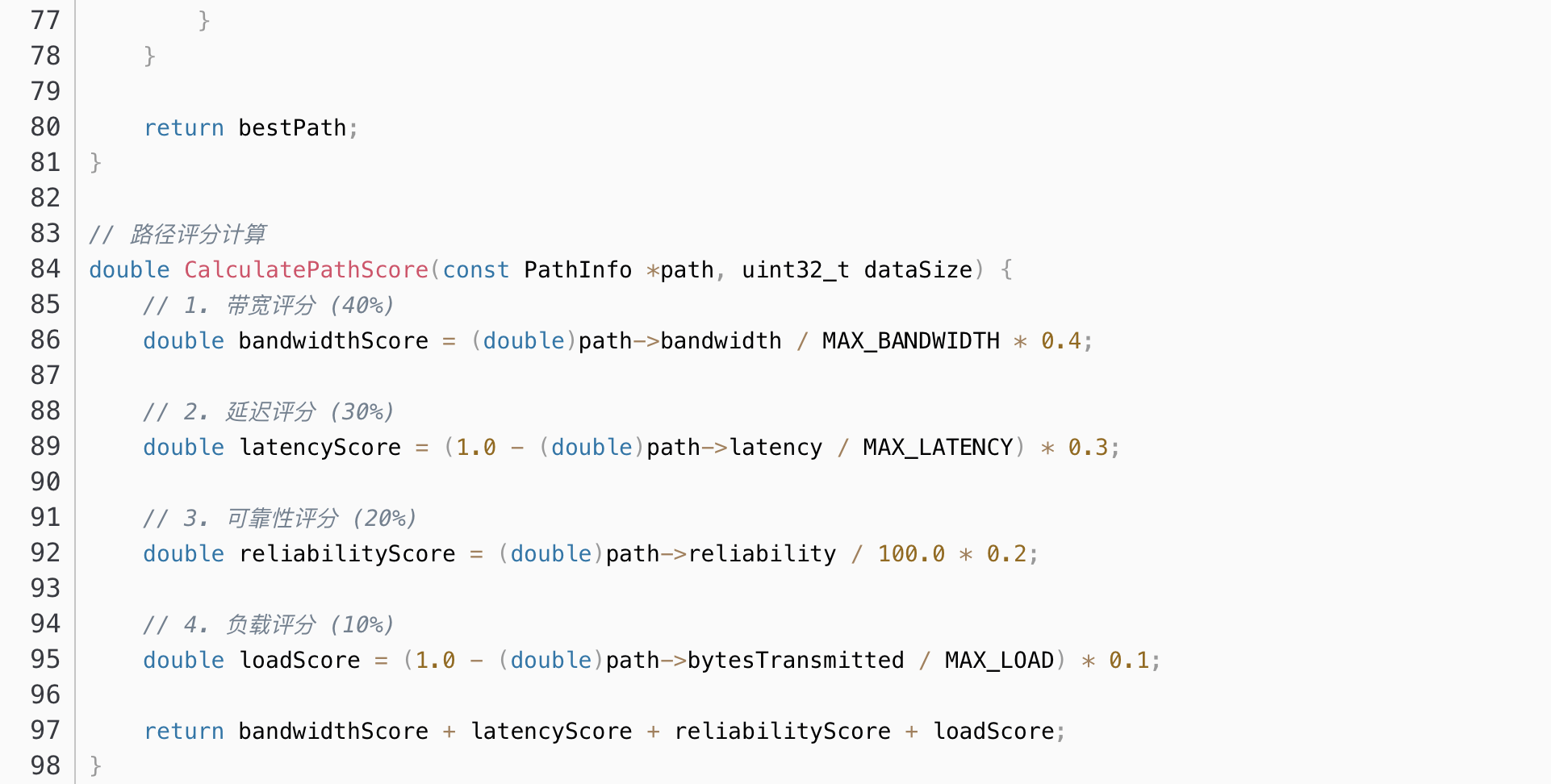This screenshot has width=1551, height=784.
Task: Click the MAX_BANDWIDTH constant
Action: coord(910,340)
